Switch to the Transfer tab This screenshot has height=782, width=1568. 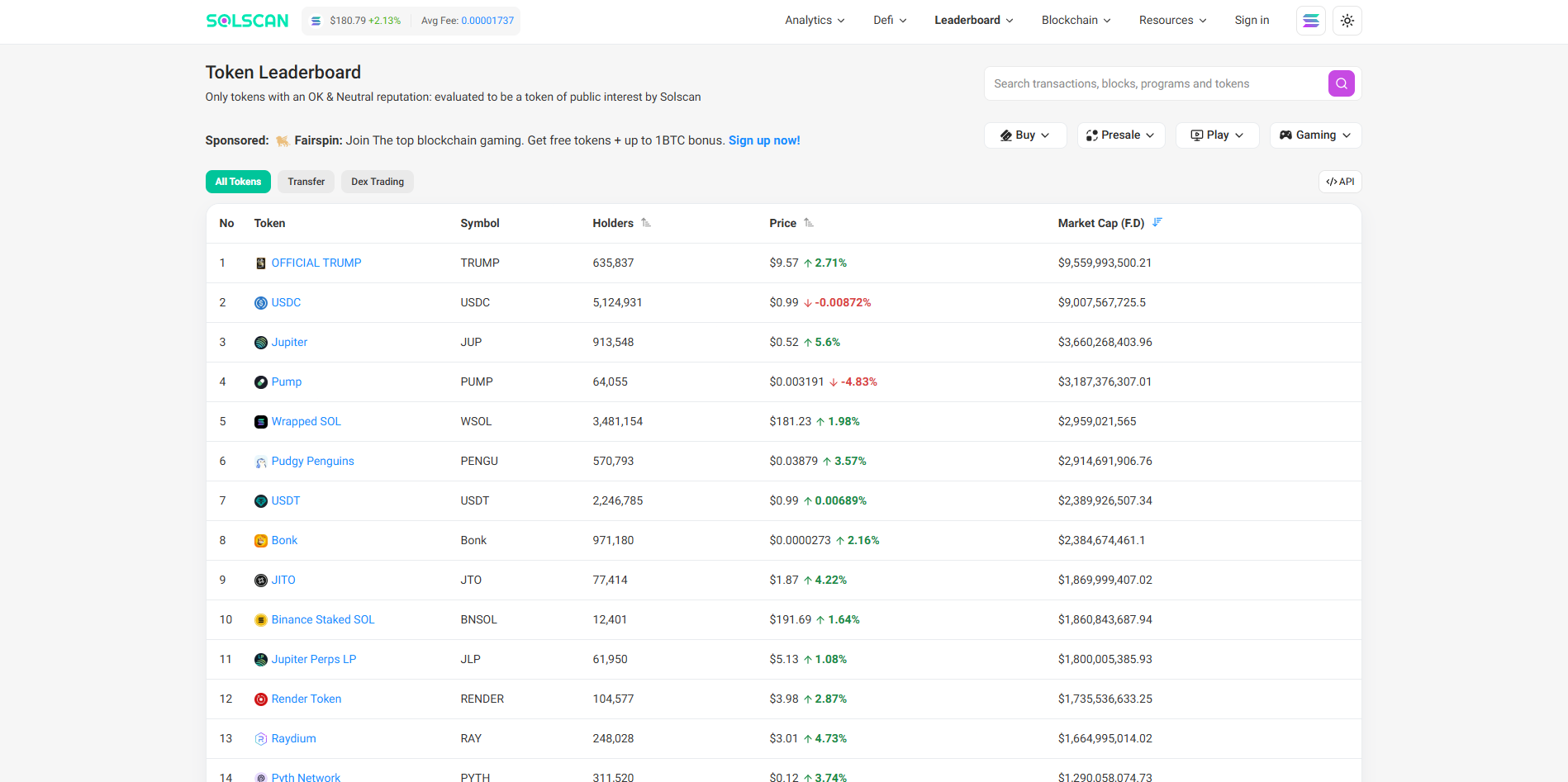[x=306, y=181]
